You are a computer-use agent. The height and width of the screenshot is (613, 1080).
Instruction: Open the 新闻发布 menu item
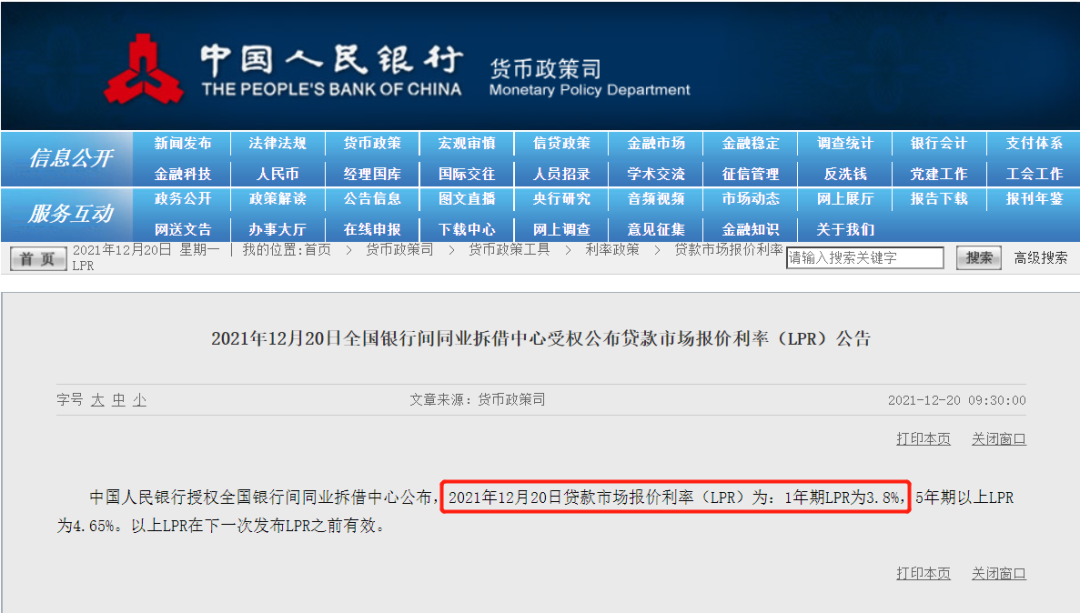click(183, 143)
